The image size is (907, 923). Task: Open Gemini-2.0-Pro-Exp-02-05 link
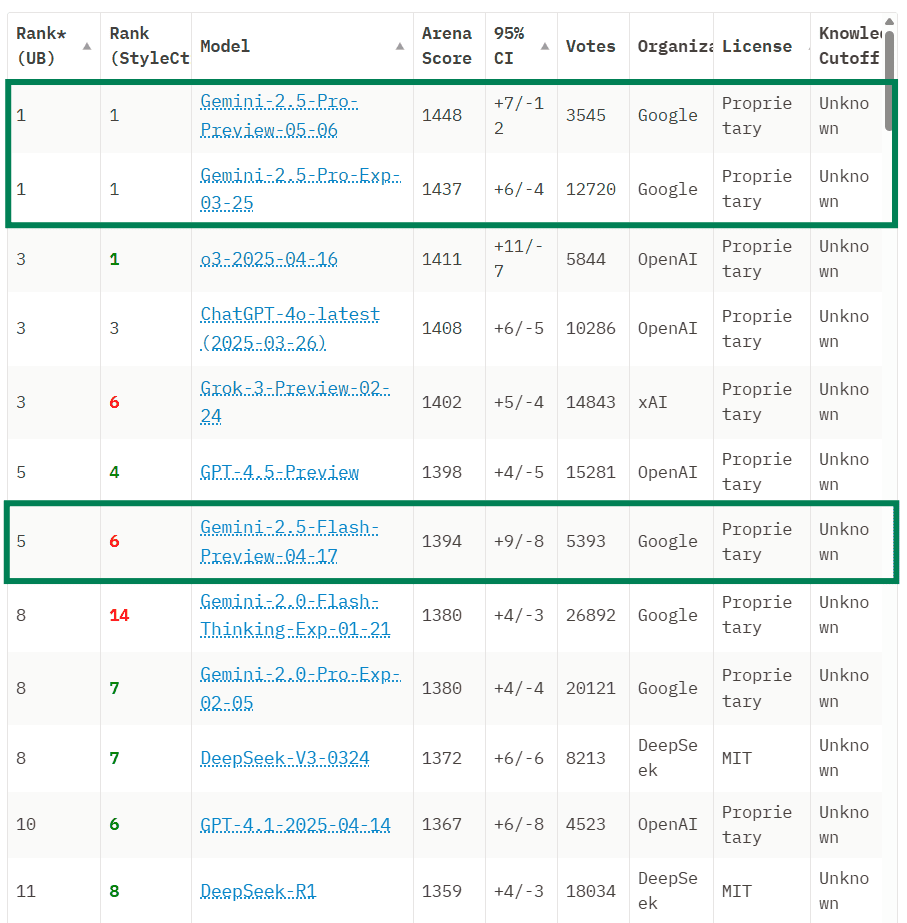tap(300, 688)
